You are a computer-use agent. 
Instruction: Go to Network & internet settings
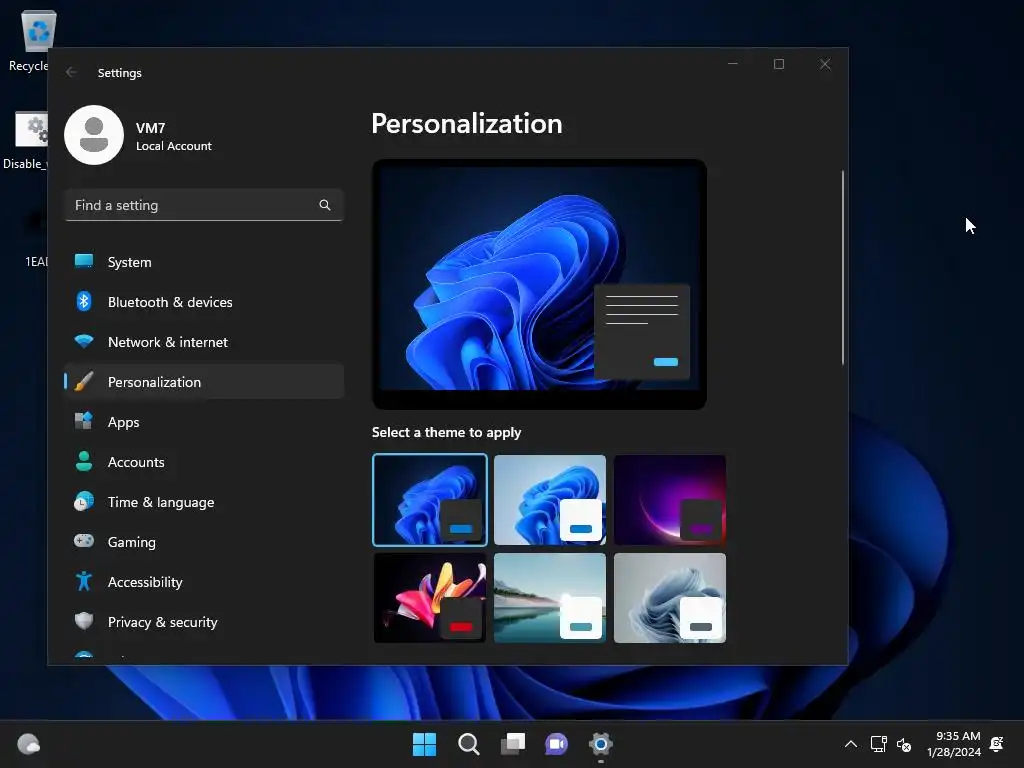204,342
